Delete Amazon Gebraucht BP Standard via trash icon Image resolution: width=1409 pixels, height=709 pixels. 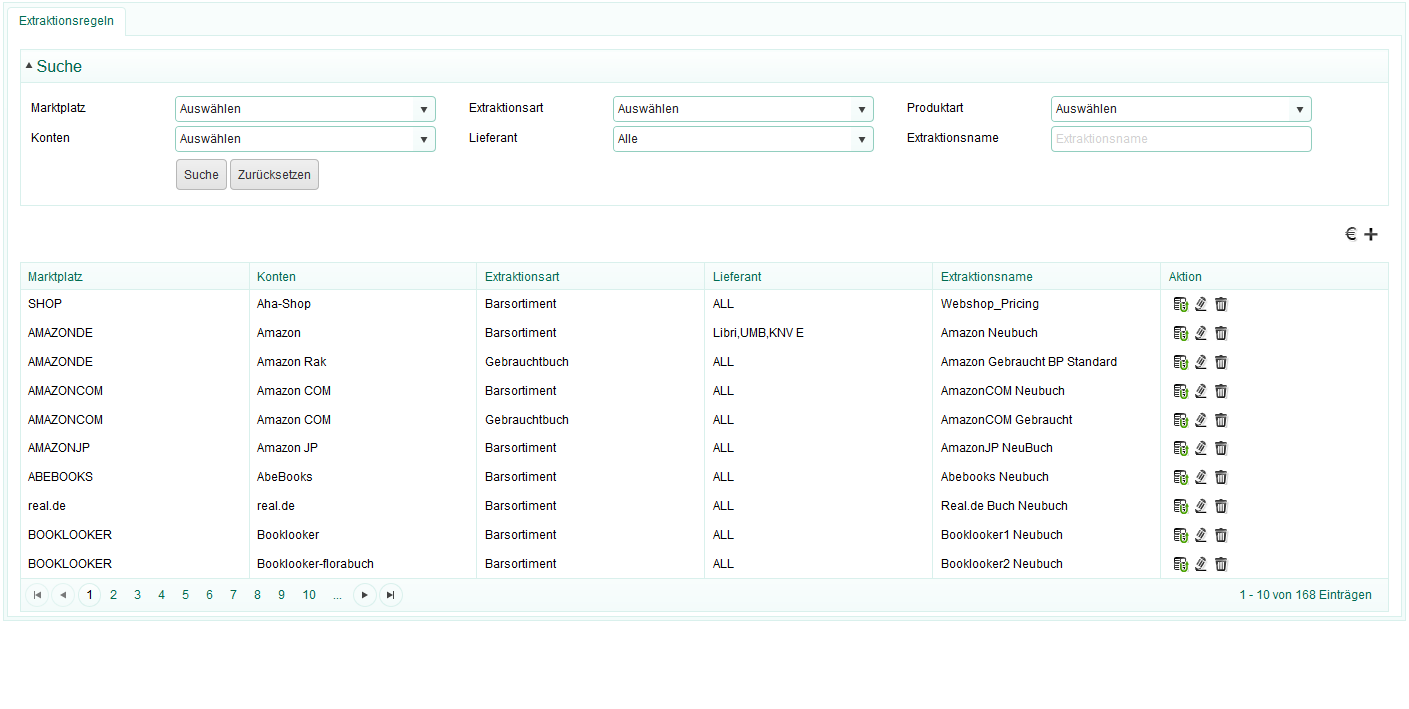click(1221, 362)
